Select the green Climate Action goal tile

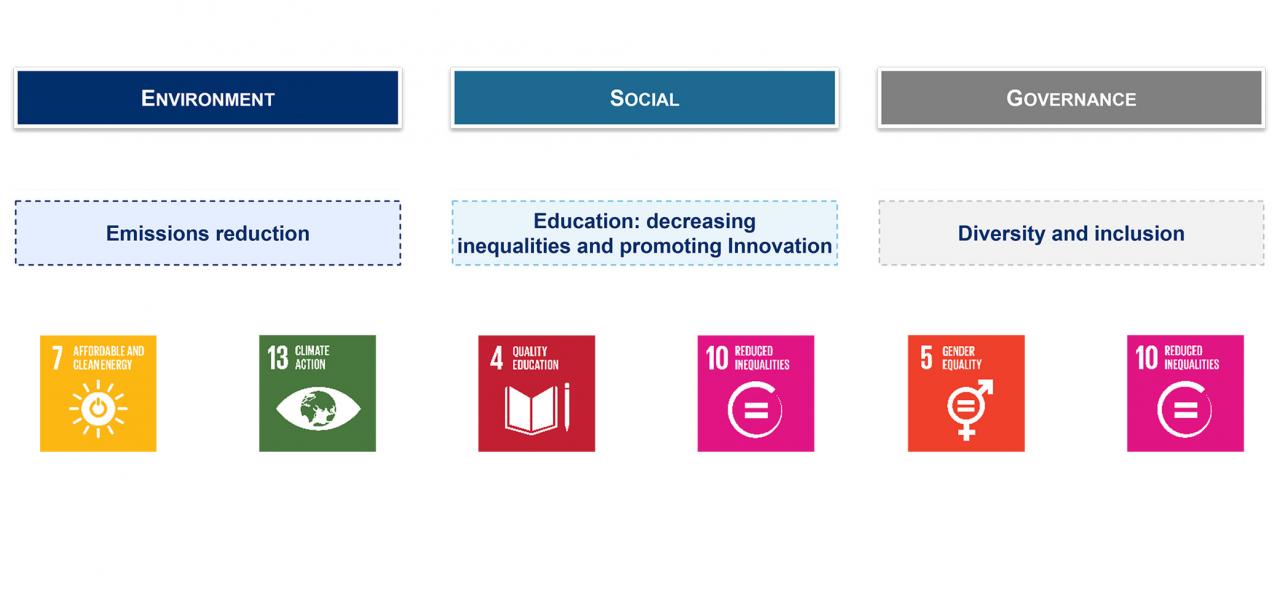[x=317, y=393]
